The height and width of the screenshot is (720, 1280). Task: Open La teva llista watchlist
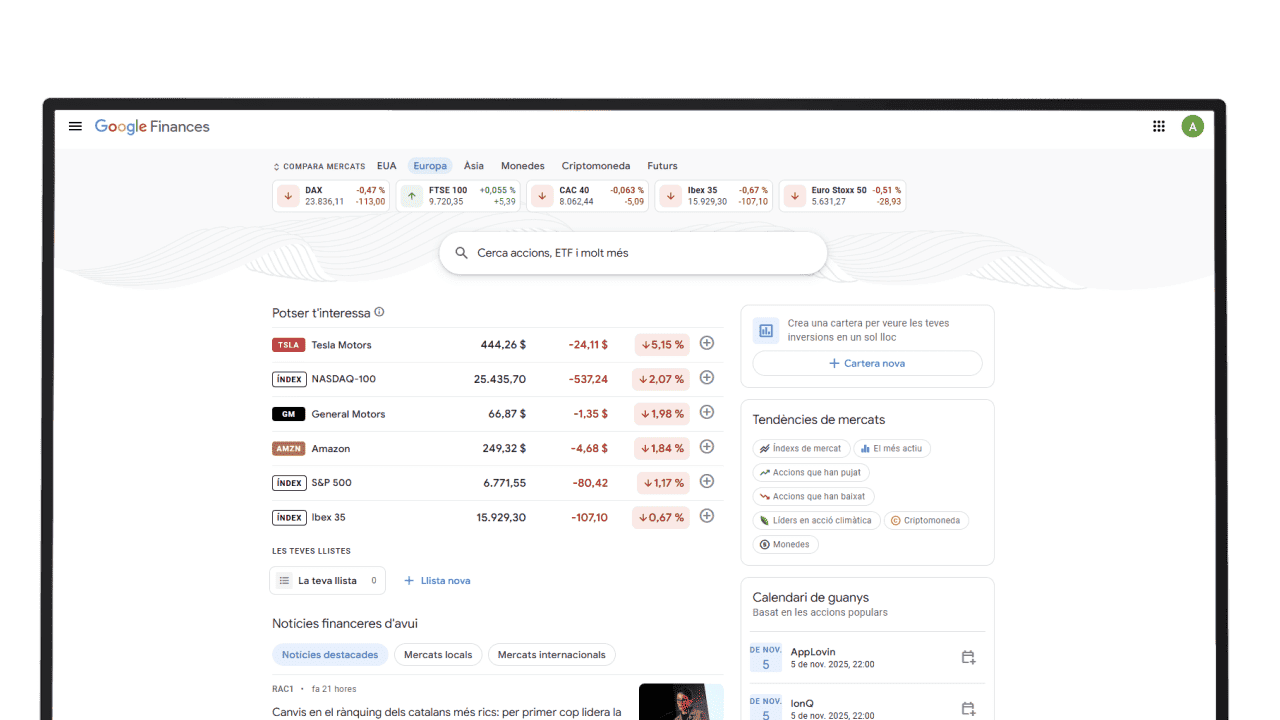327,580
